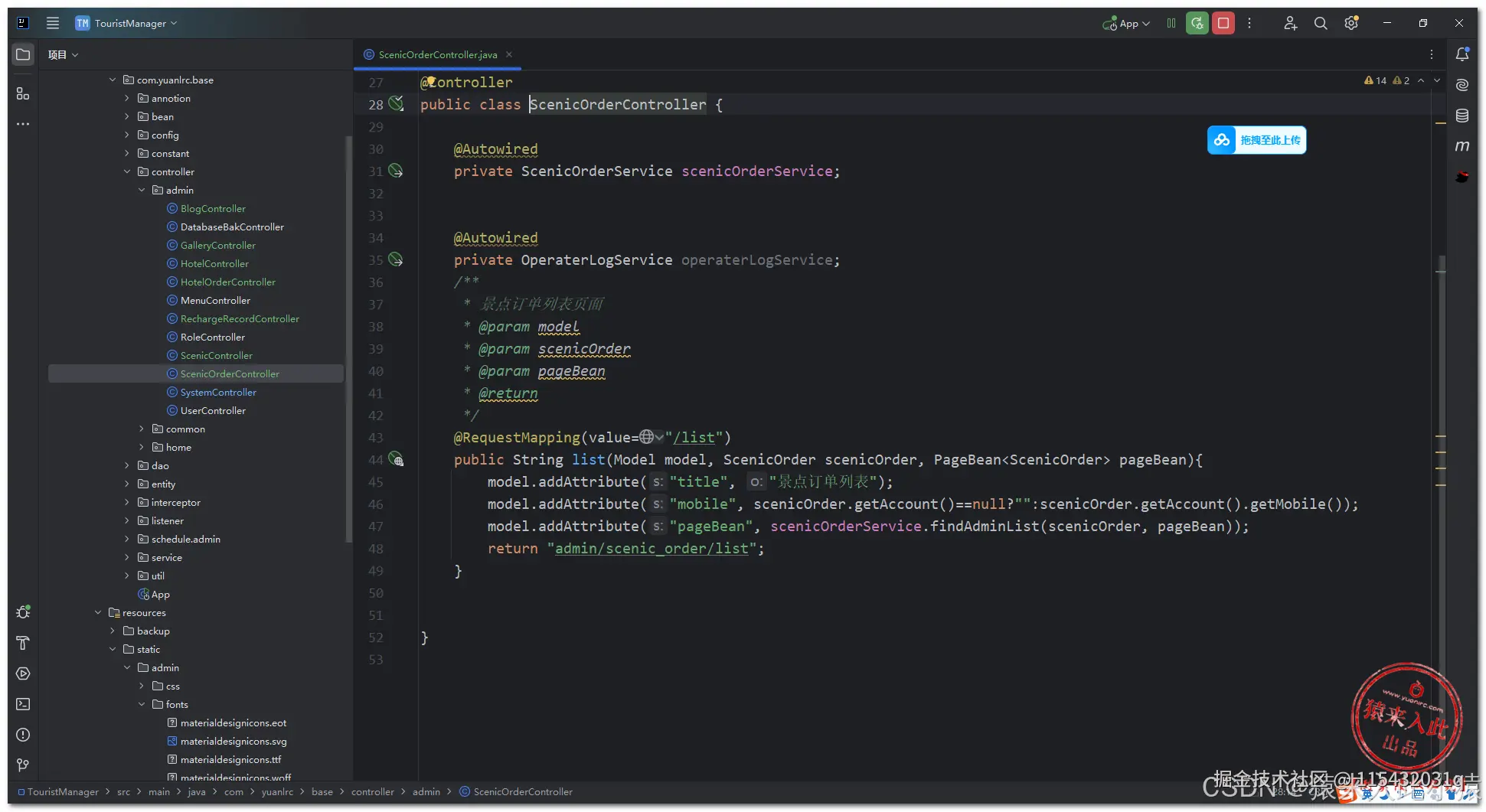Open the Problems tool window

(x=23, y=735)
